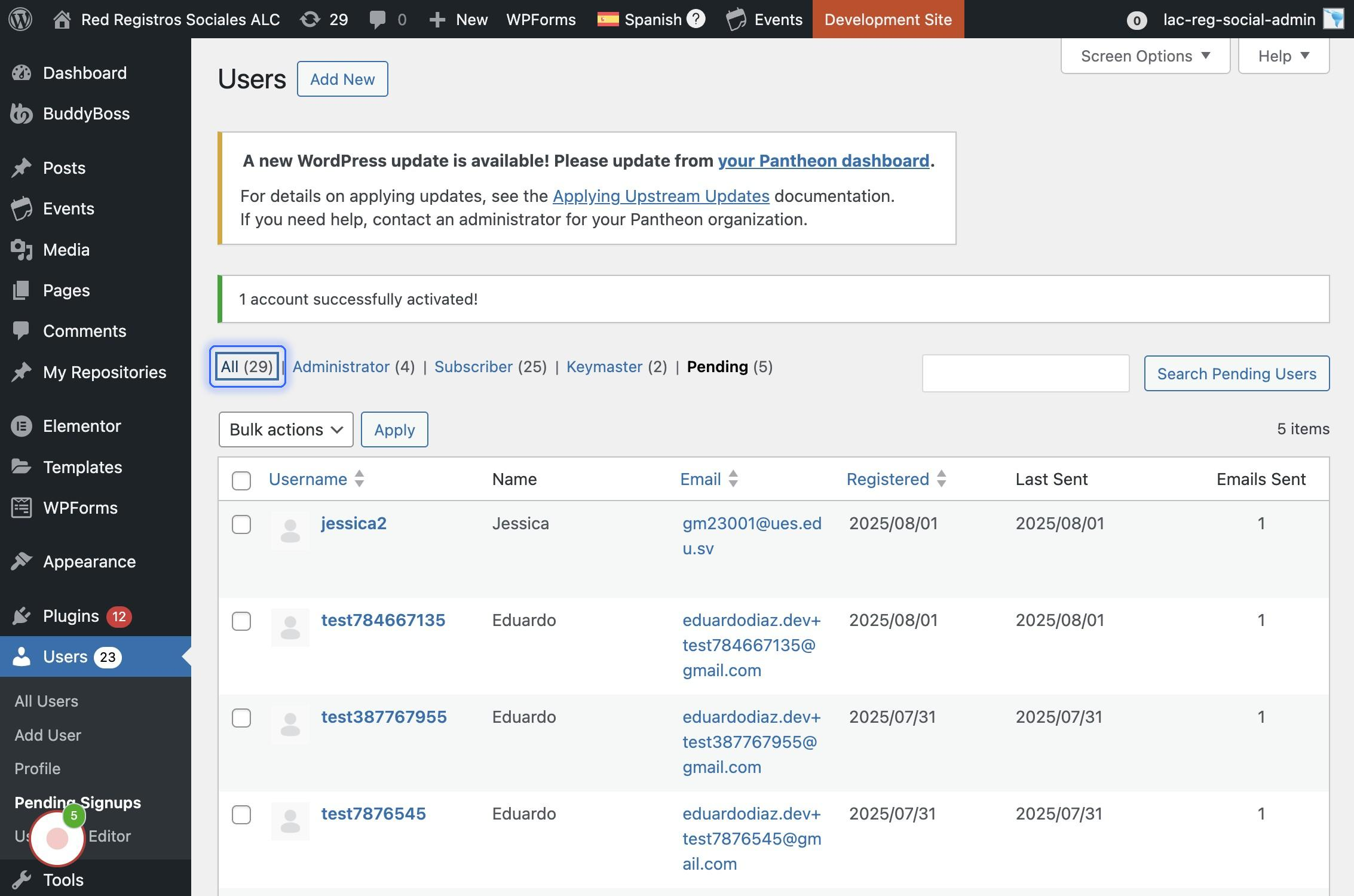Expand the Help dropdown tab
This screenshot has height=896, width=1354.
pyautogui.click(x=1283, y=56)
